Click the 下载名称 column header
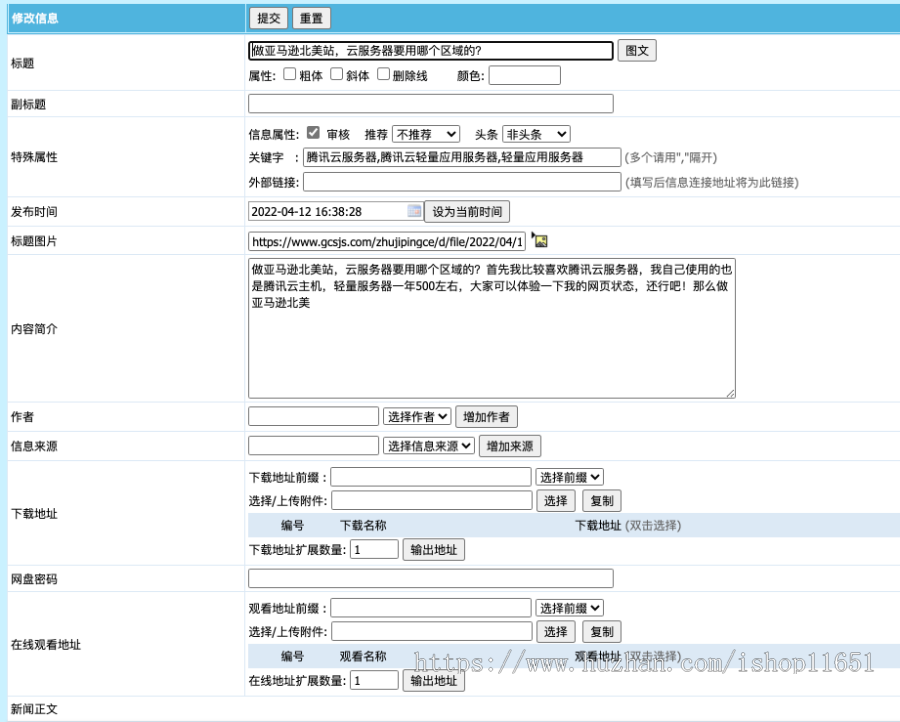This screenshot has width=900, height=722. tap(363, 526)
